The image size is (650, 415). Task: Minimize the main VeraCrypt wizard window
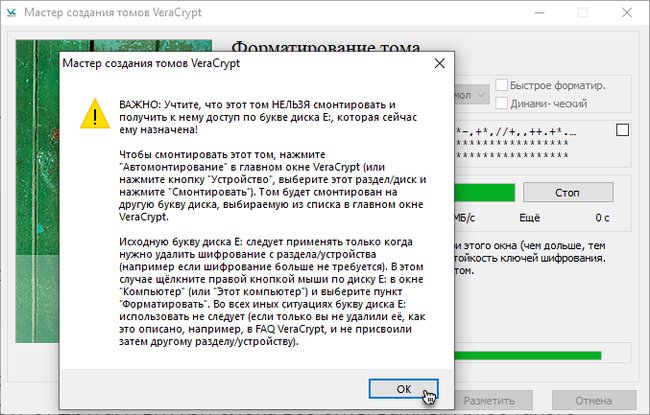coord(539,13)
